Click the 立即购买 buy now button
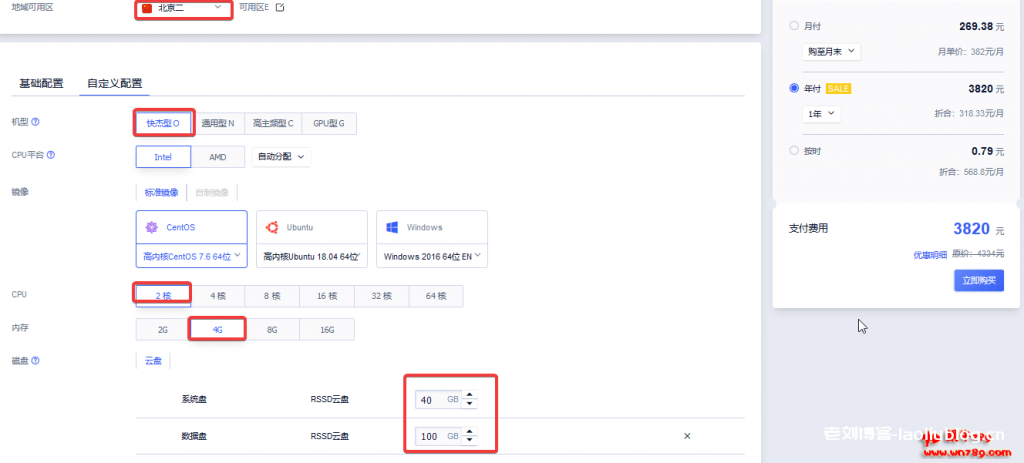The height and width of the screenshot is (463, 1024). click(978, 280)
